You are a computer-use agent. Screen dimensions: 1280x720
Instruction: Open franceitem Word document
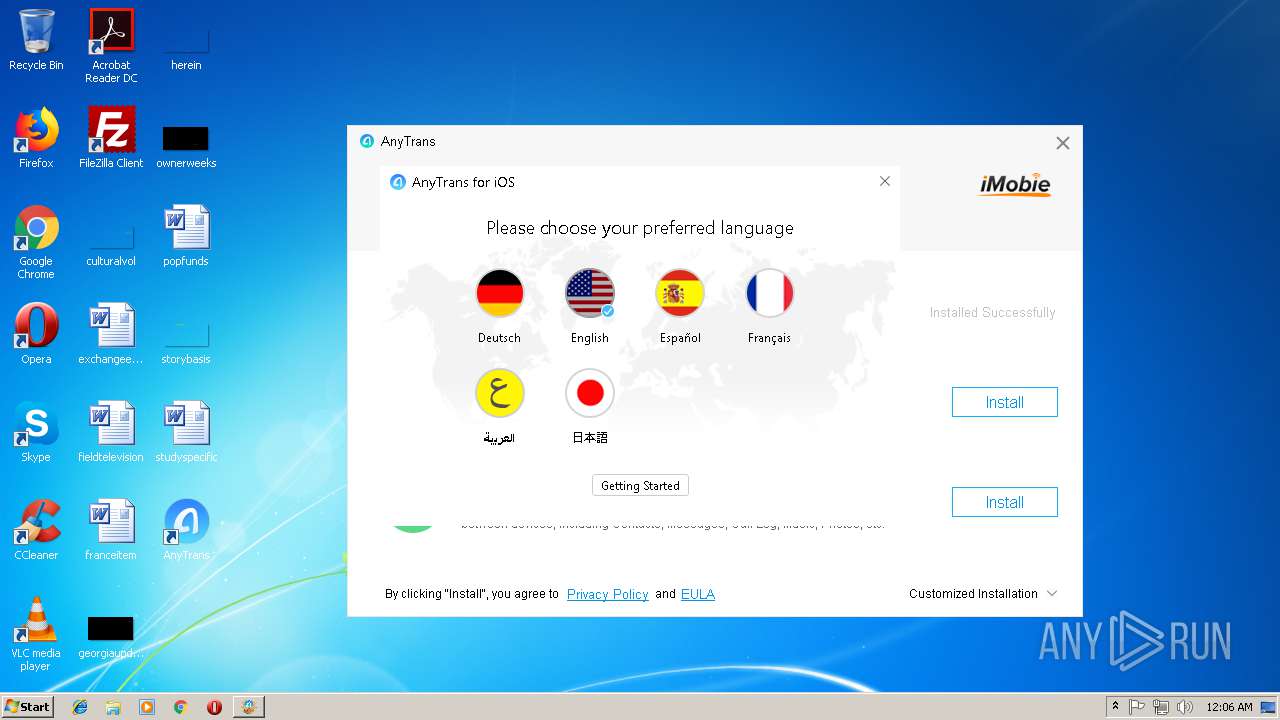point(111,530)
